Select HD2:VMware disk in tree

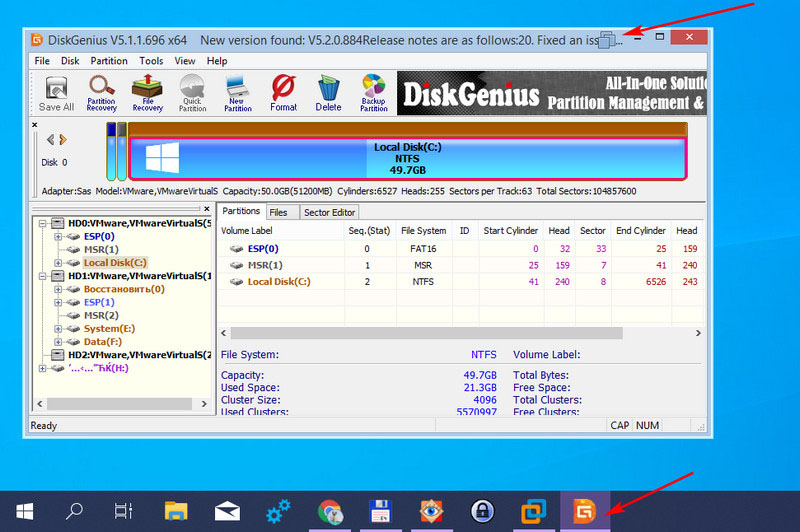(x=139, y=355)
